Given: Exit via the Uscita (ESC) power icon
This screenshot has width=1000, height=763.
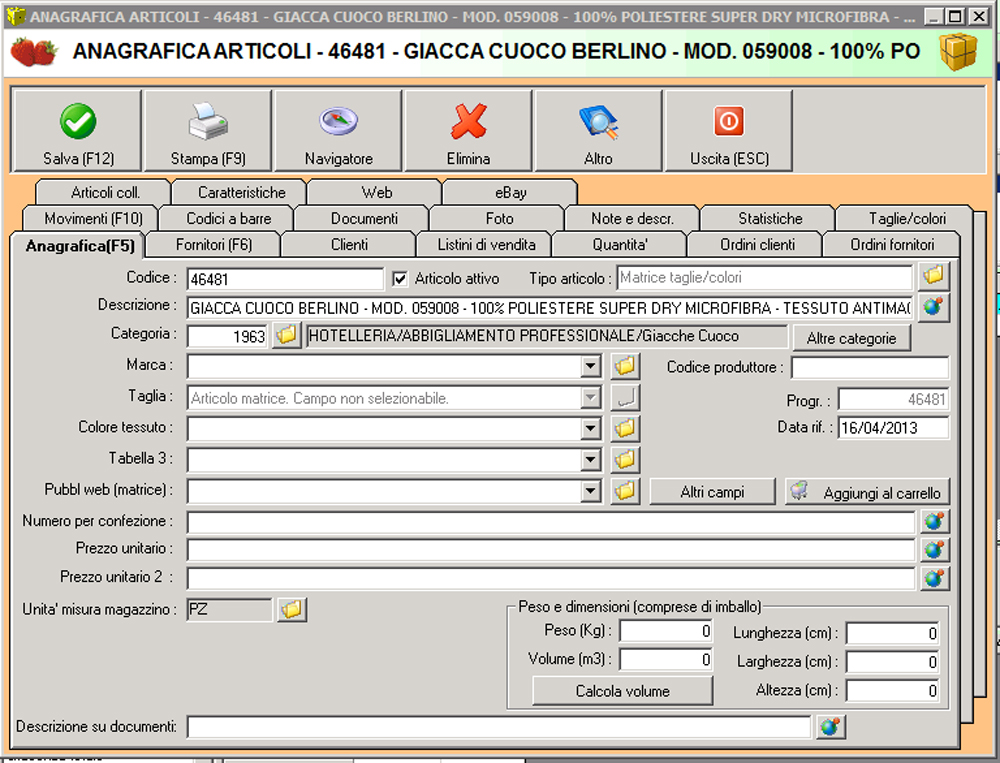Looking at the screenshot, I should click(x=728, y=122).
